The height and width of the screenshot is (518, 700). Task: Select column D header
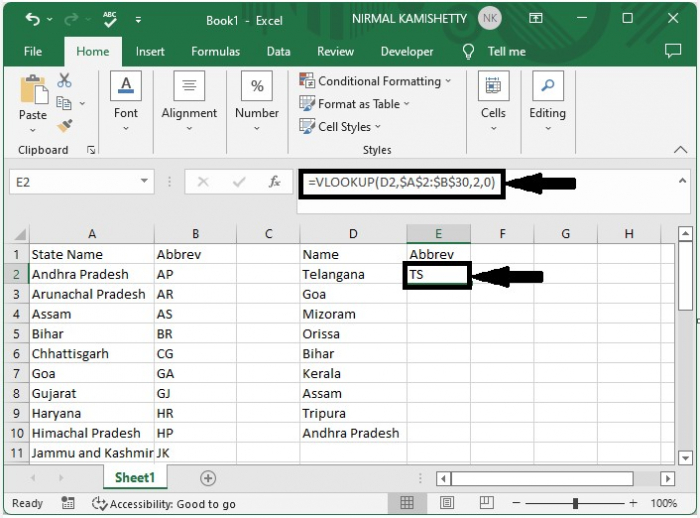pyautogui.click(x=353, y=234)
